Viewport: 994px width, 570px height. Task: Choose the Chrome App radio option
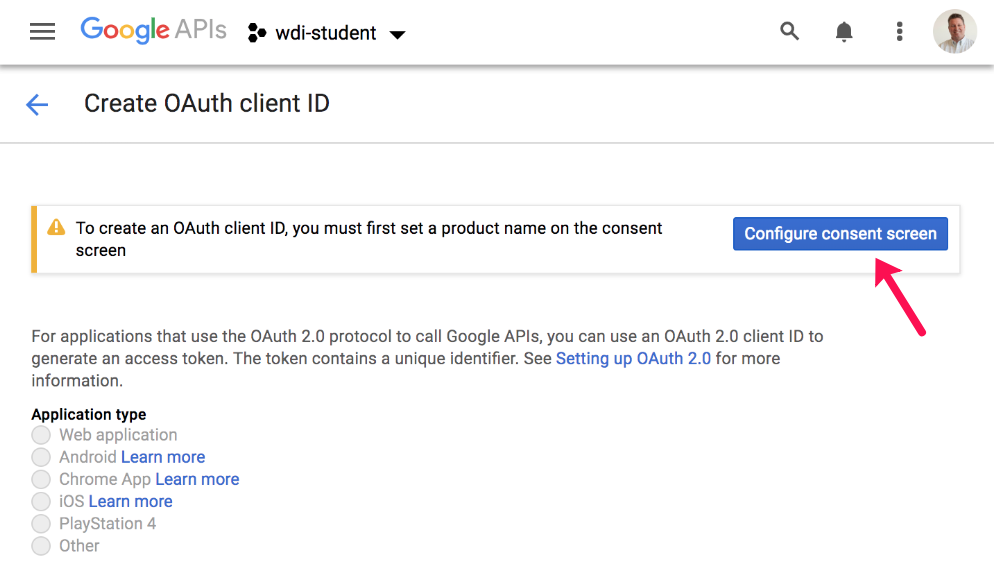[x=41, y=479]
